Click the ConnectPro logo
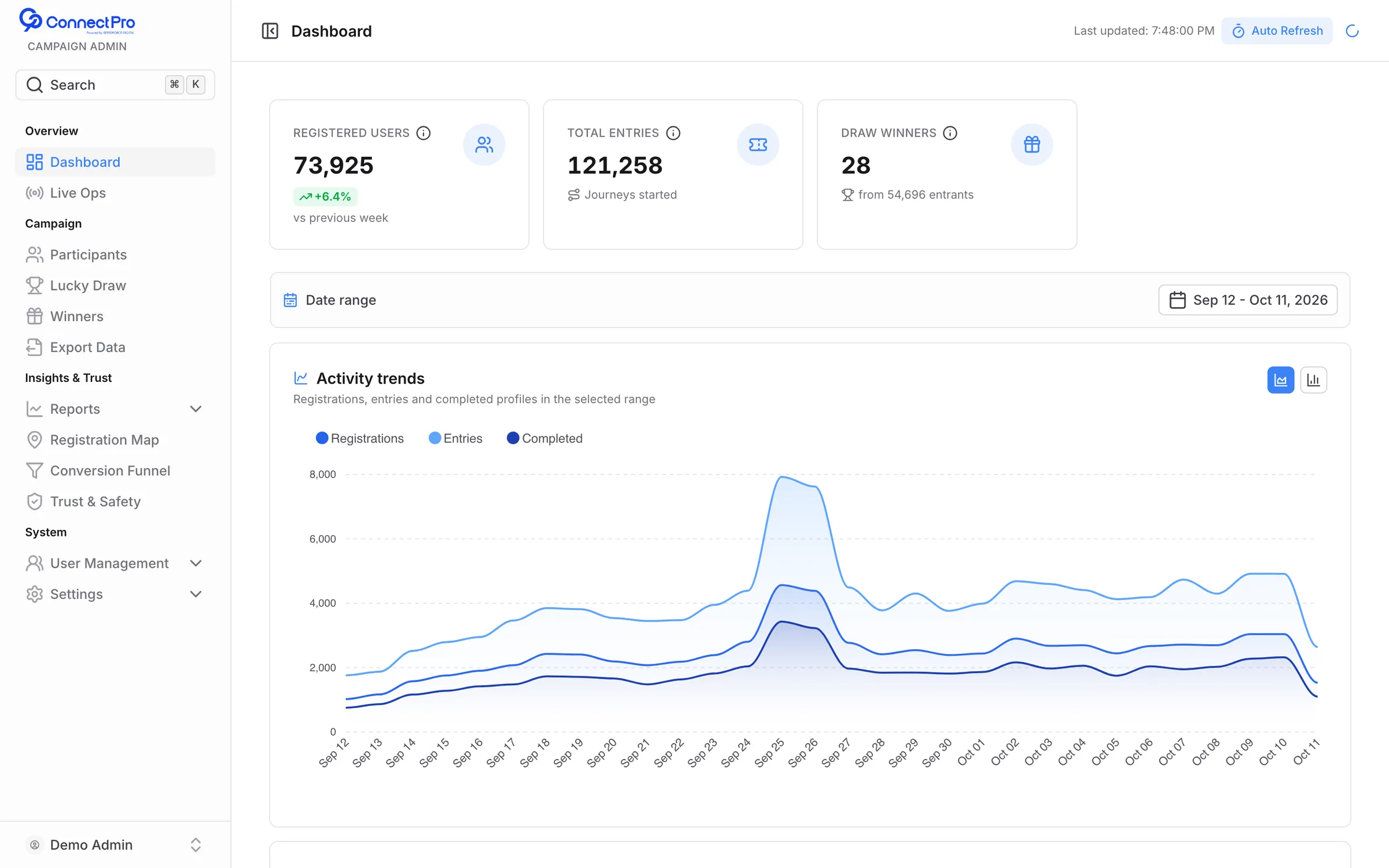Image resolution: width=1389 pixels, height=868 pixels. coord(77,21)
